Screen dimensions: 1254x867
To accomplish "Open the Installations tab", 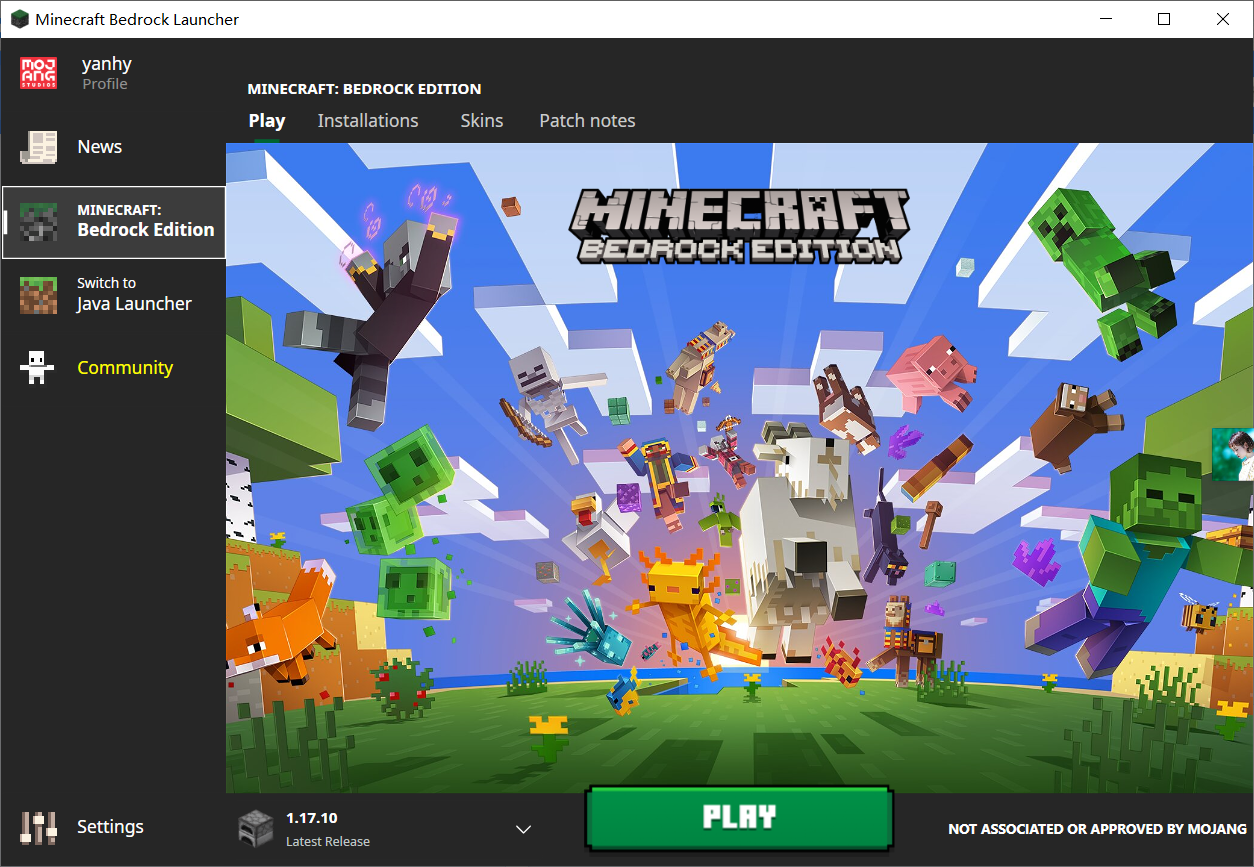I will pos(368,121).
